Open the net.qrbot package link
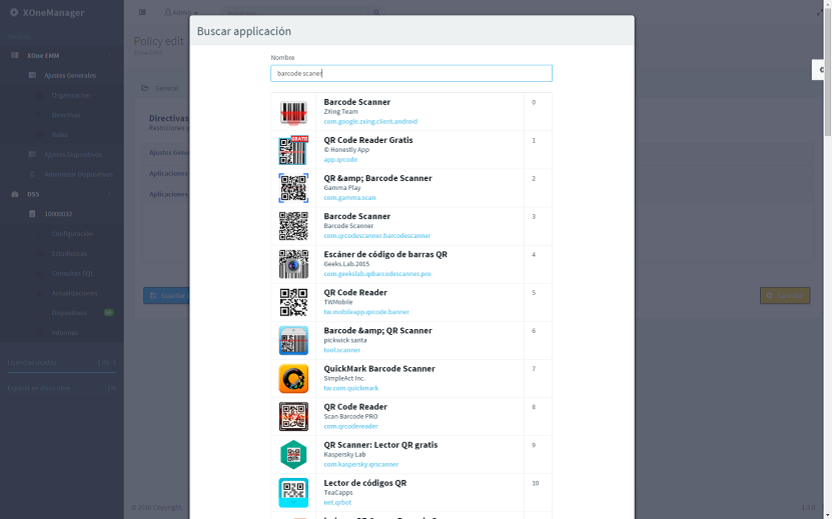This screenshot has height=519, width=832. [x=337, y=503]
